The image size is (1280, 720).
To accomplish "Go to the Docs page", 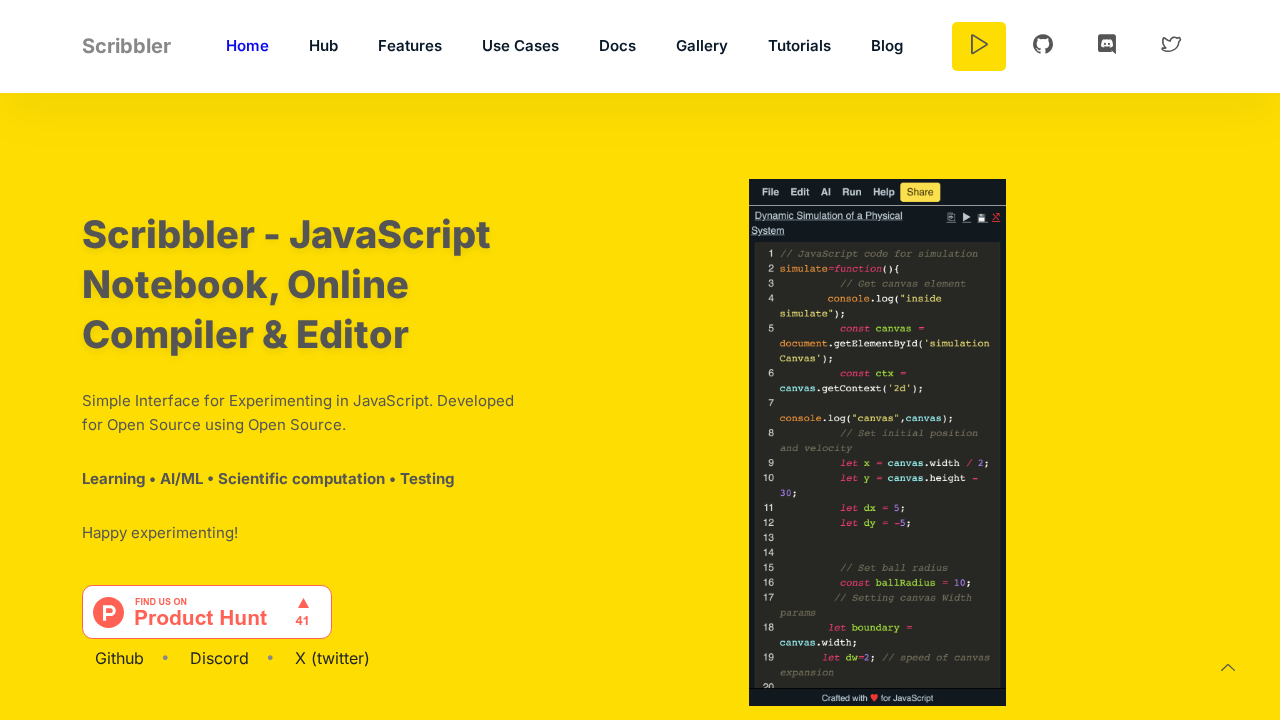I will coord(617,46).
